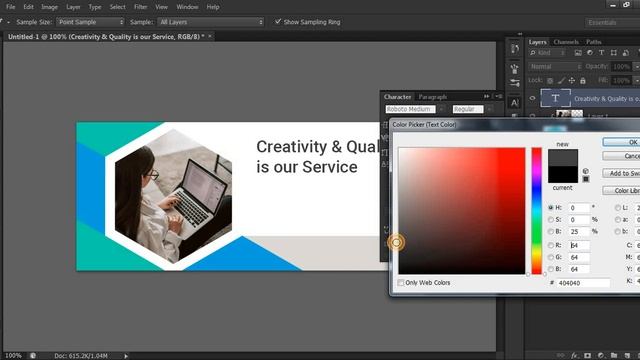Image resolution: width=640 pixels, height=360 pixels.
Task: Open the Sample Size dropdown
Action: point(90,22)
